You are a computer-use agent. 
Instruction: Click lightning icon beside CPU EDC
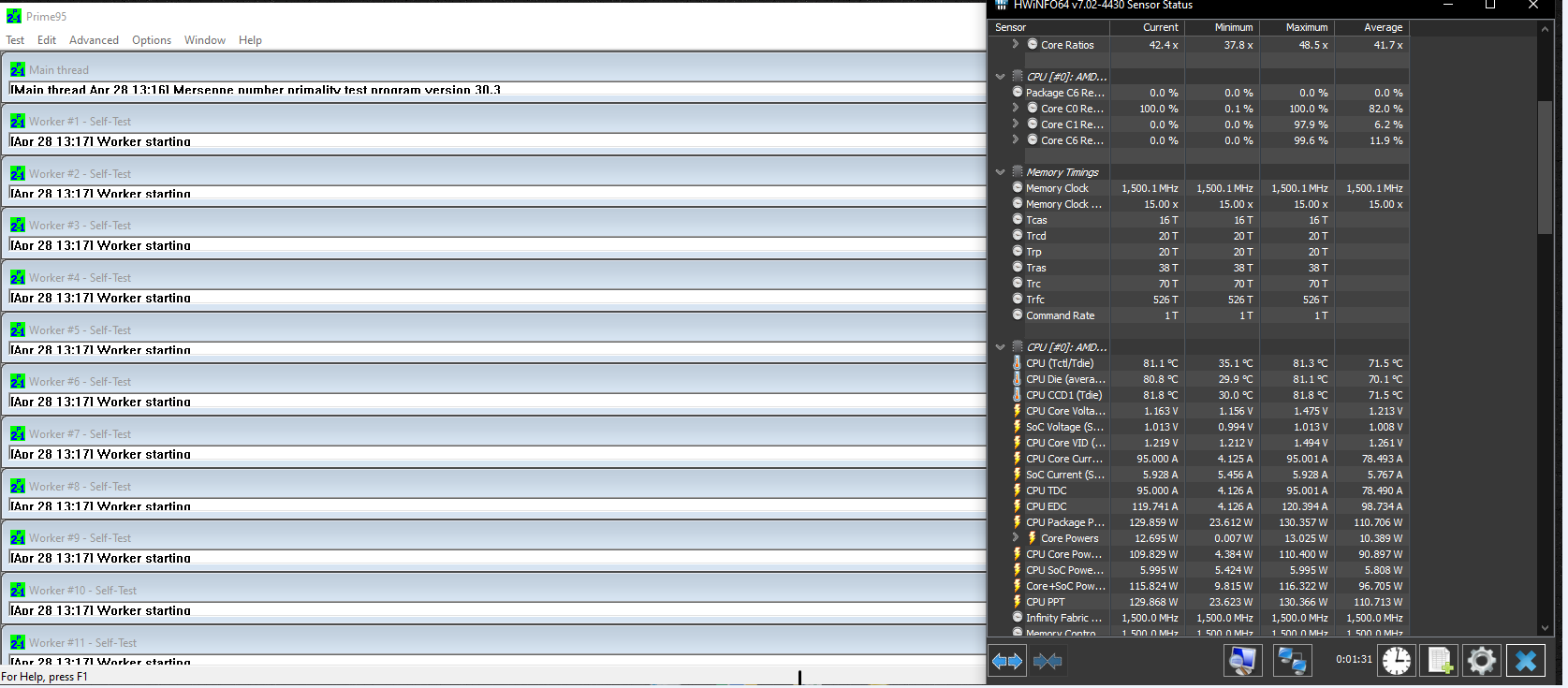pyautogui.click(x=1017, y=506)
